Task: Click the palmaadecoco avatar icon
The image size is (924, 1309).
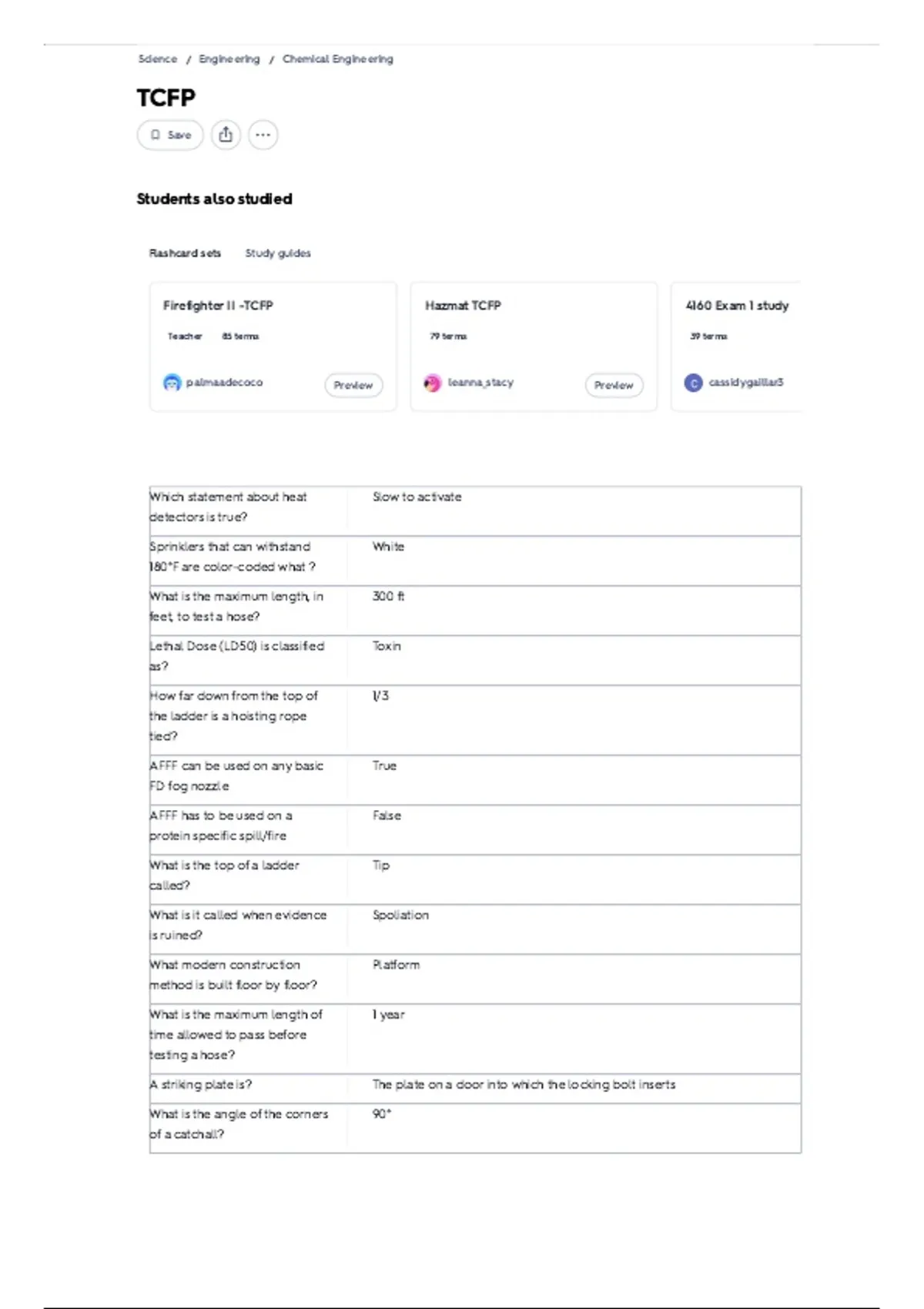Action: pyautogui.click(x=172, y=383)
